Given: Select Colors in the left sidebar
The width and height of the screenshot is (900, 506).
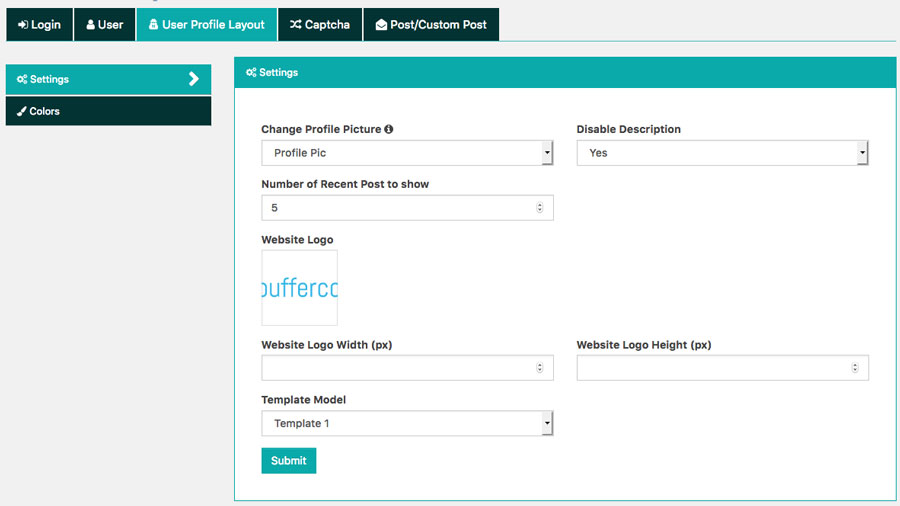Looking at the screenshot, I should pos(108,111).
